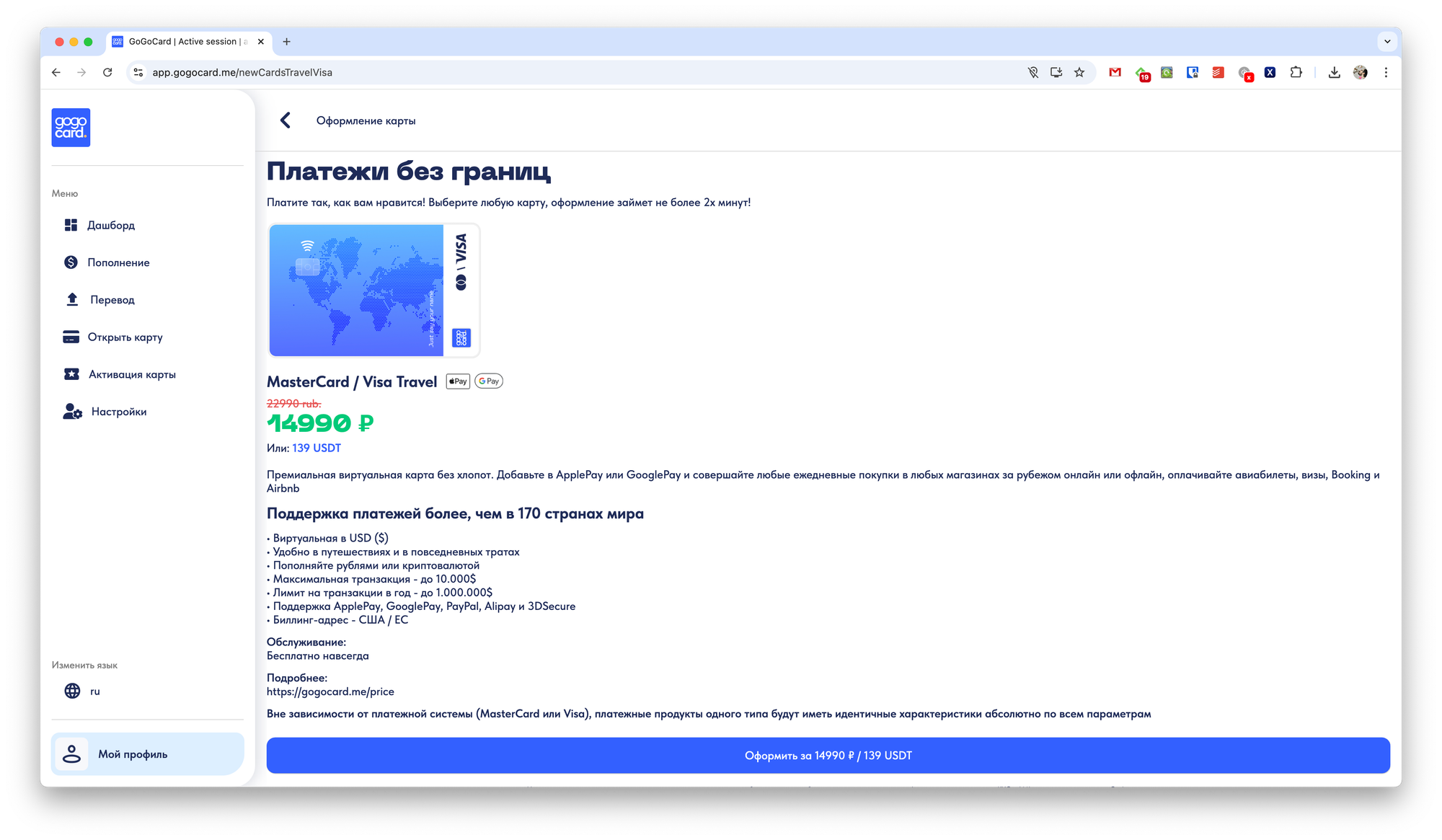The width and height of the screenshot is (1442, 840).
Task: Select Открыть карту in sidebar
Action: tap(125, 337)
